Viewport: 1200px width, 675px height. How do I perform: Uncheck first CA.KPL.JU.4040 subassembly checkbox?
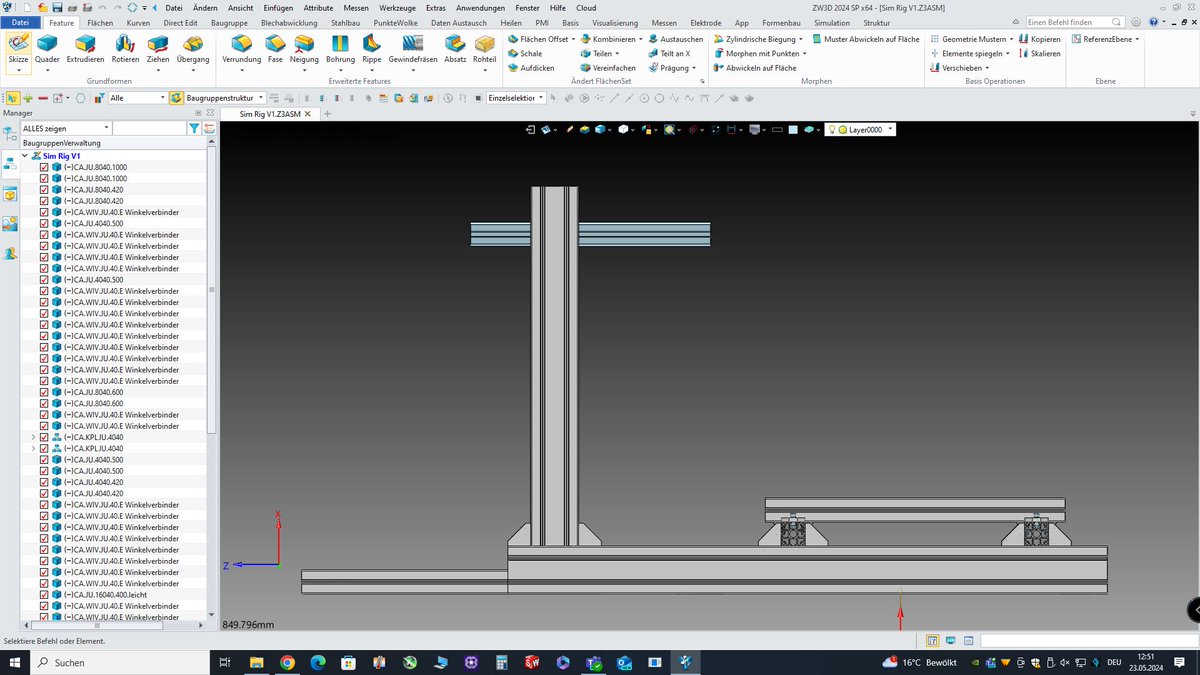click(44, 437)
